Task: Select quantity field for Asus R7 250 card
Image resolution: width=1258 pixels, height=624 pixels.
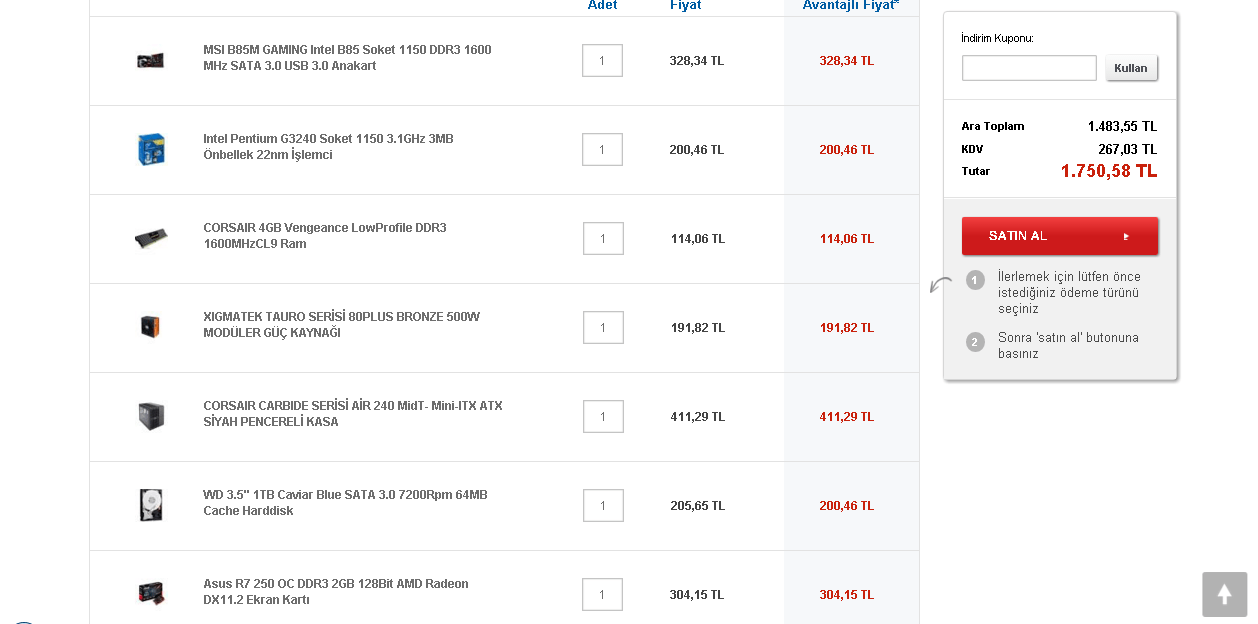Action: (x=602, y=594)
